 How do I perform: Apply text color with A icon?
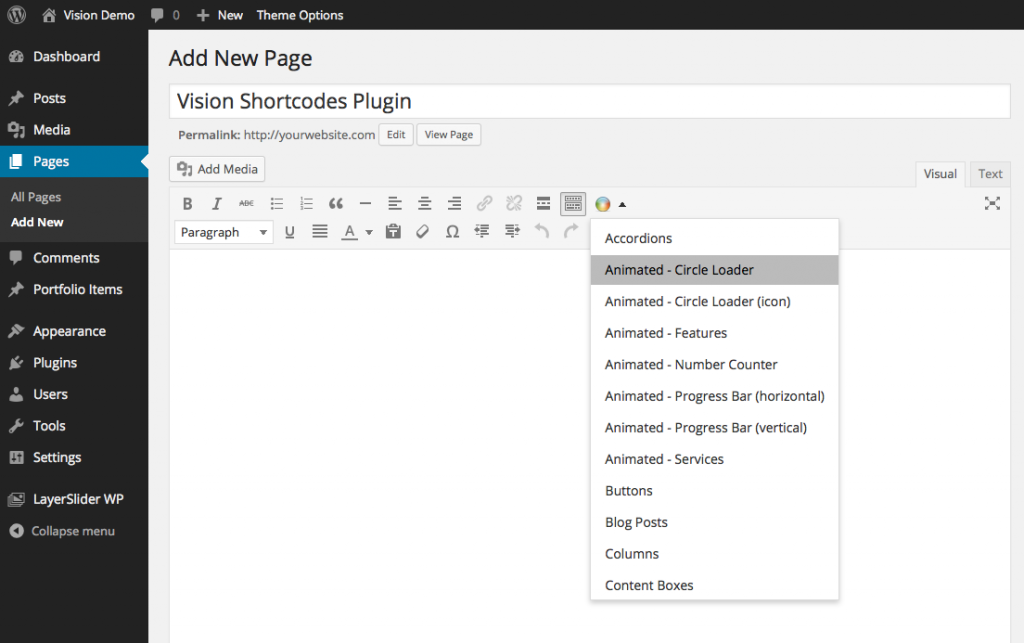click(x=349, y=232)
